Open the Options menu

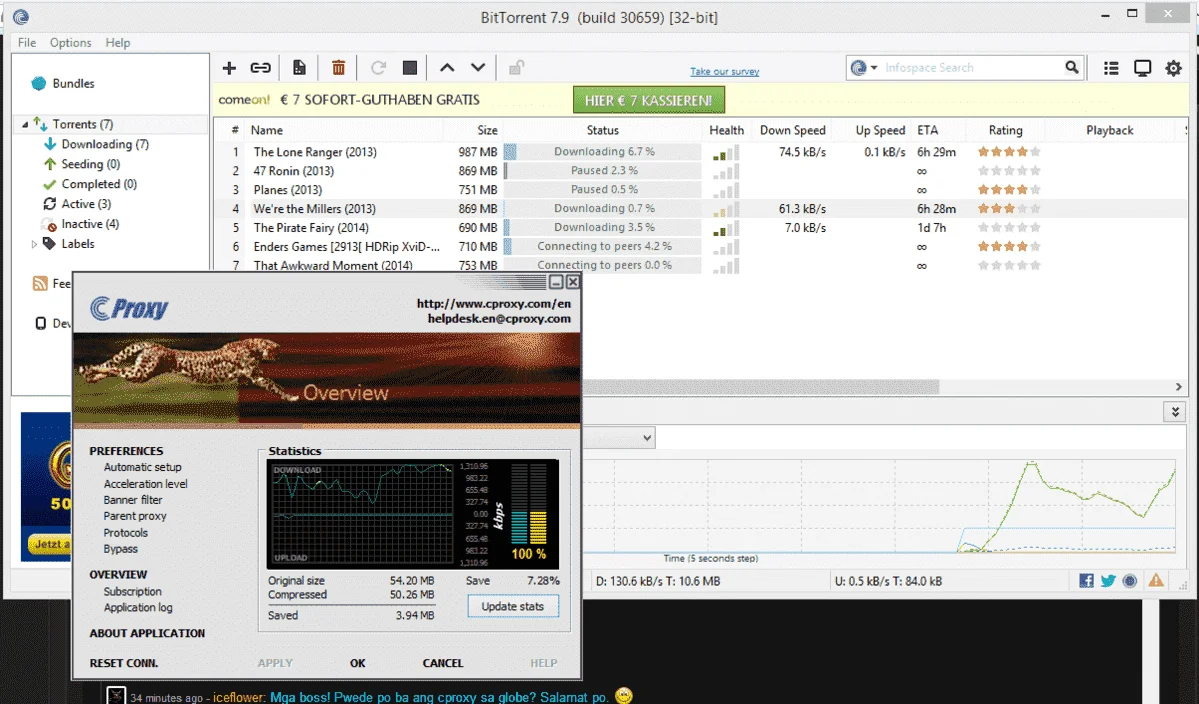click(70, 43)
